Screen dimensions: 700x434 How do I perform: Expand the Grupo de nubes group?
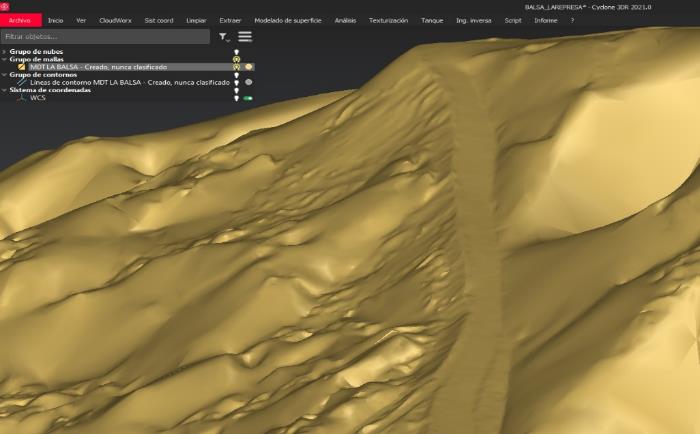tap(5, 51)
